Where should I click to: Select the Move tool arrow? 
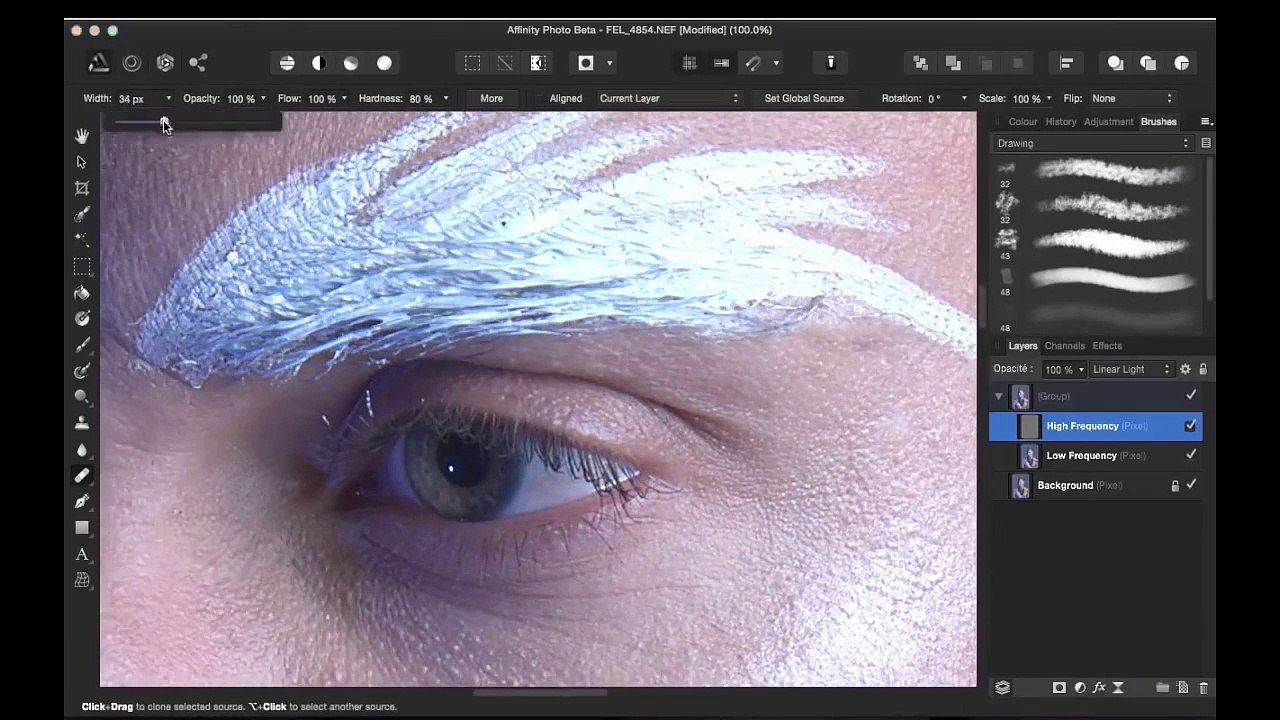pyautogui.click(x=82, y=162)
